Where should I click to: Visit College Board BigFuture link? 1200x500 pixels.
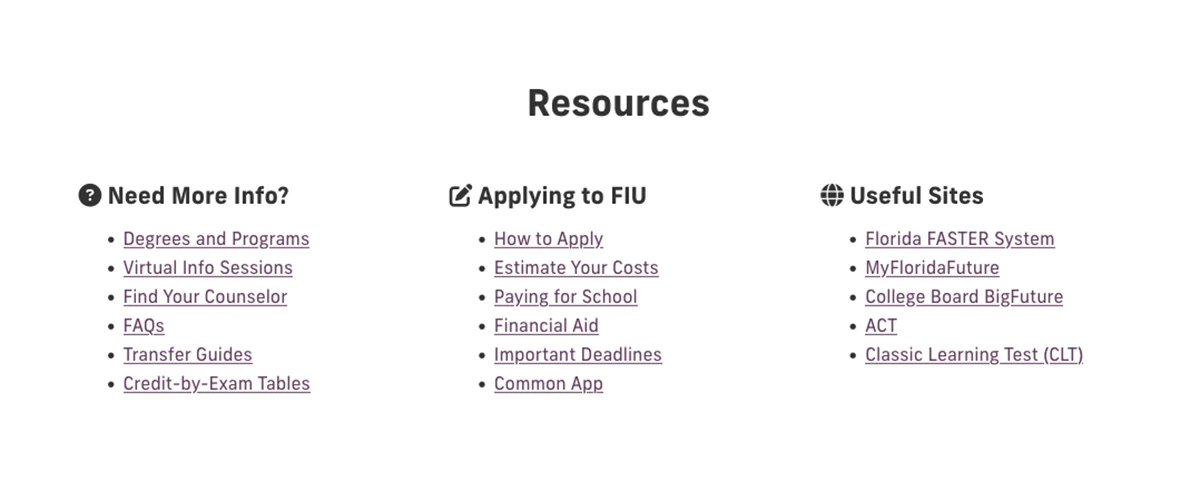coord(963,297)
